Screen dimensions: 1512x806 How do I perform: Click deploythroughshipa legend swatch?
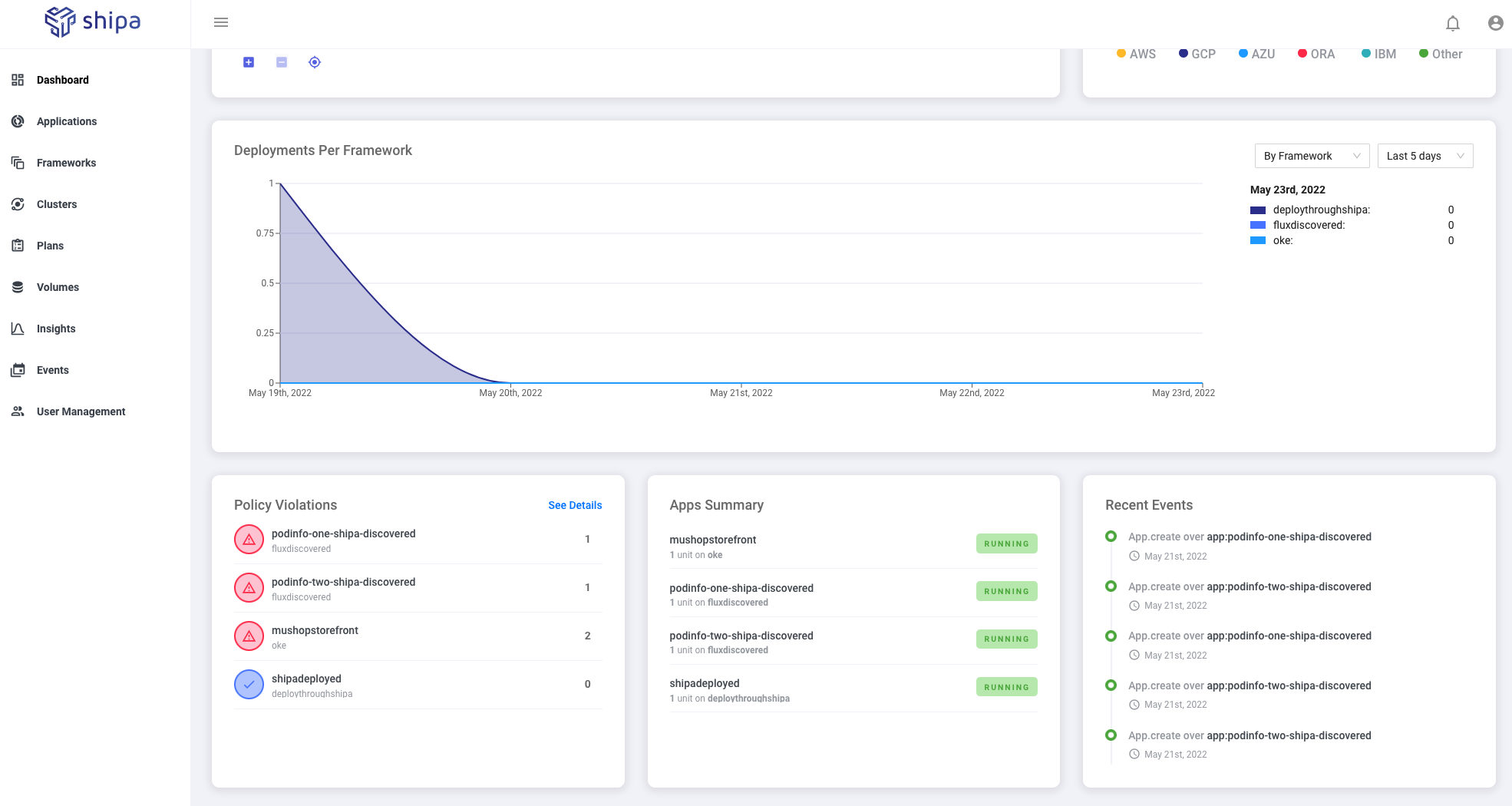1258,210
